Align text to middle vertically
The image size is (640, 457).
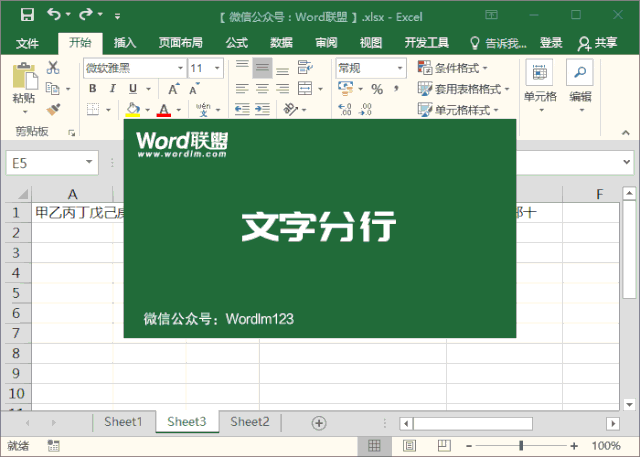262,68
